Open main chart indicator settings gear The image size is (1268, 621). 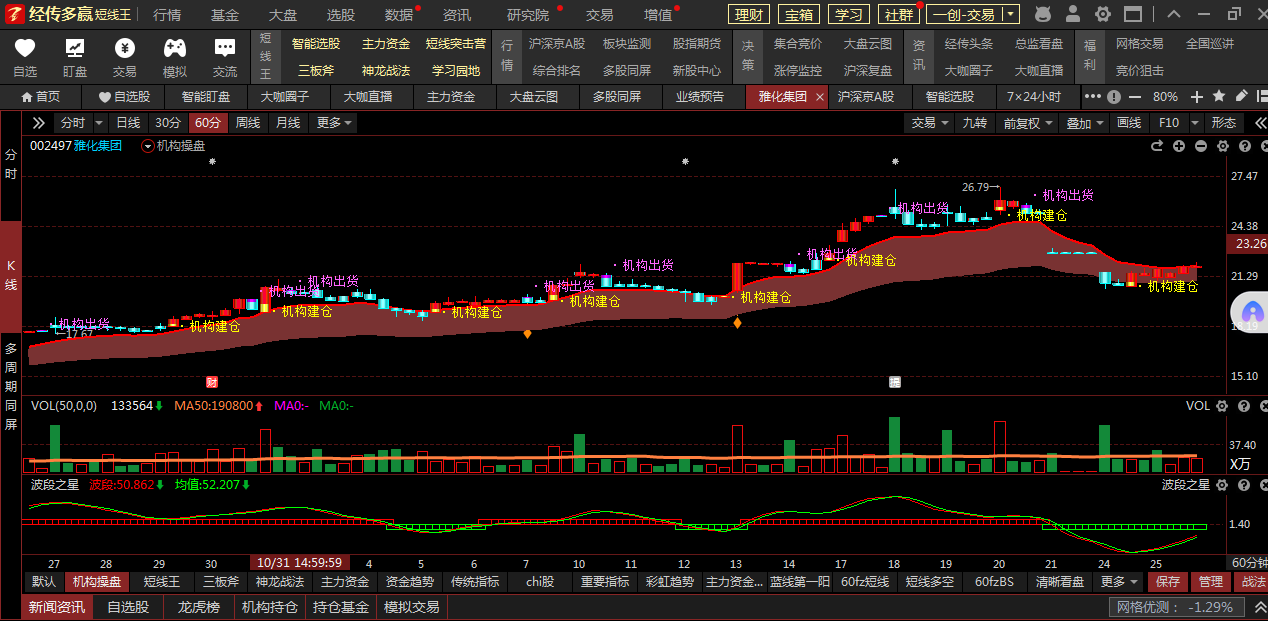point(1223,146)
